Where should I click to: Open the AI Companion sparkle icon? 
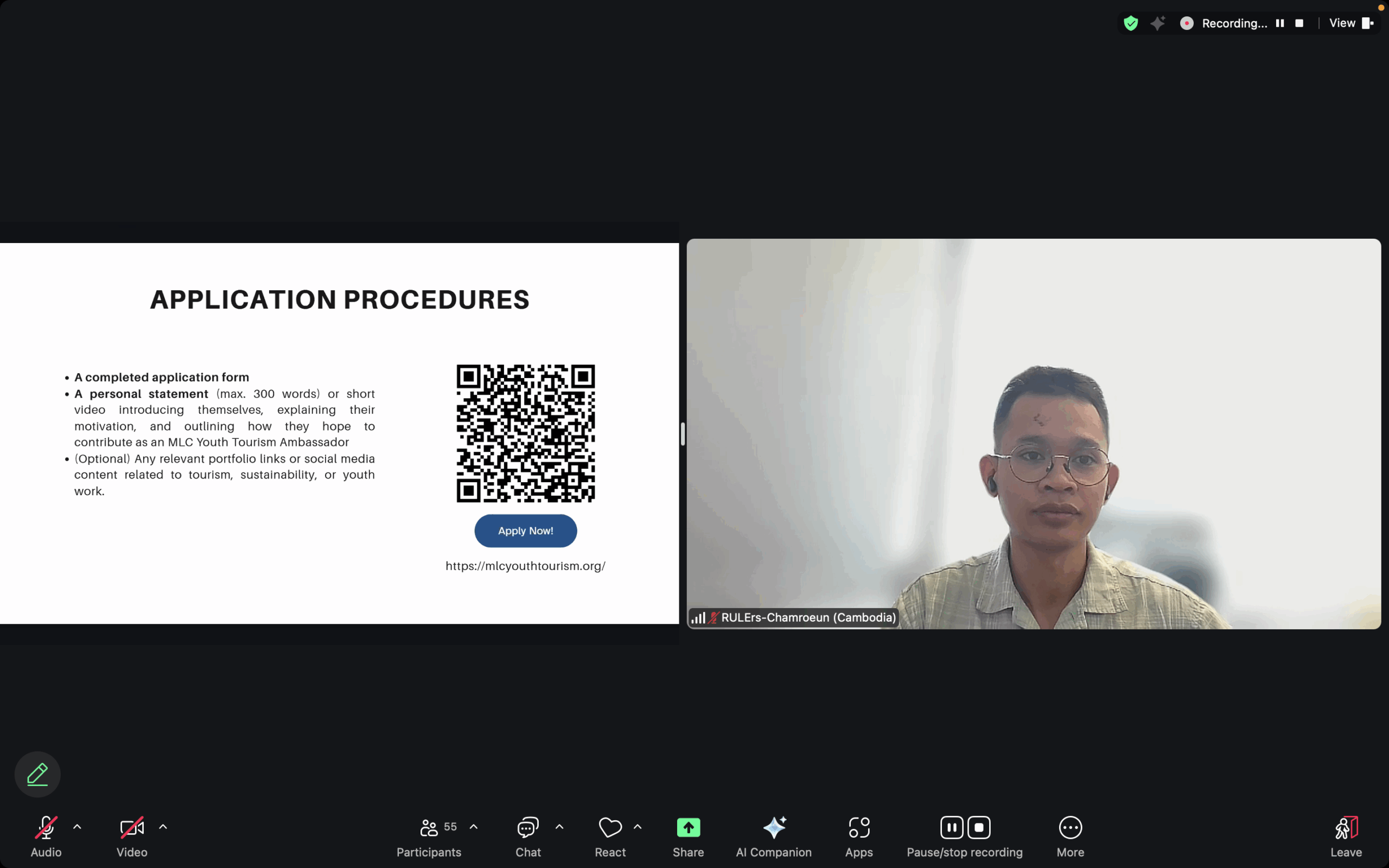[x=774, y=827]
